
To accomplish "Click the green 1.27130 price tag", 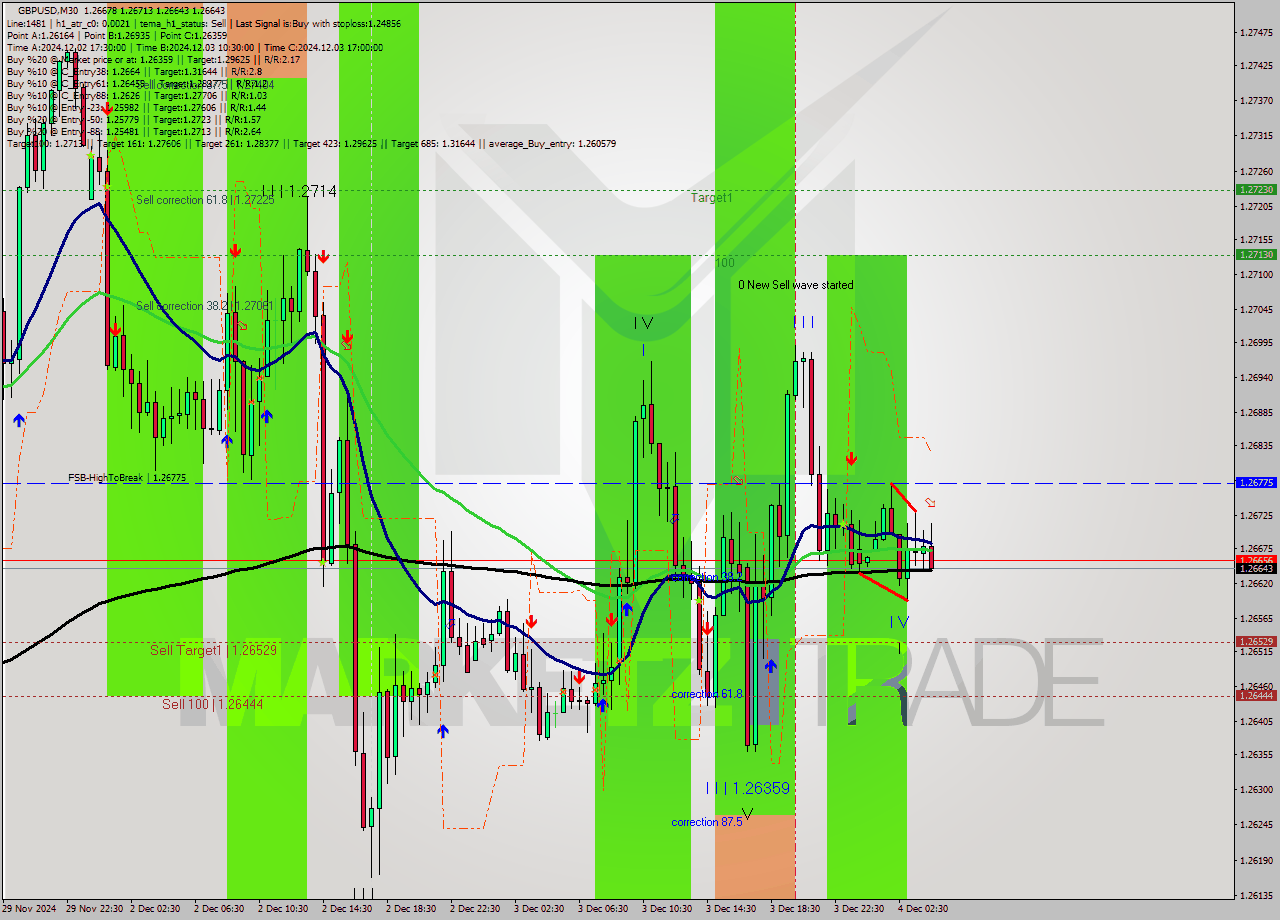I will click(x=1255, y=254).
